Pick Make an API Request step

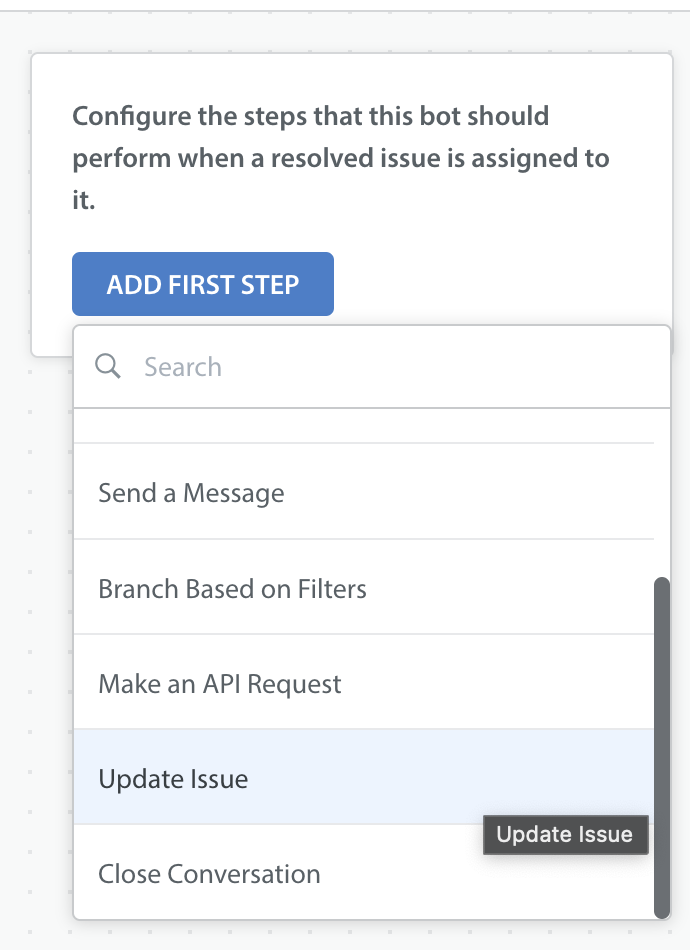[364, 682]
